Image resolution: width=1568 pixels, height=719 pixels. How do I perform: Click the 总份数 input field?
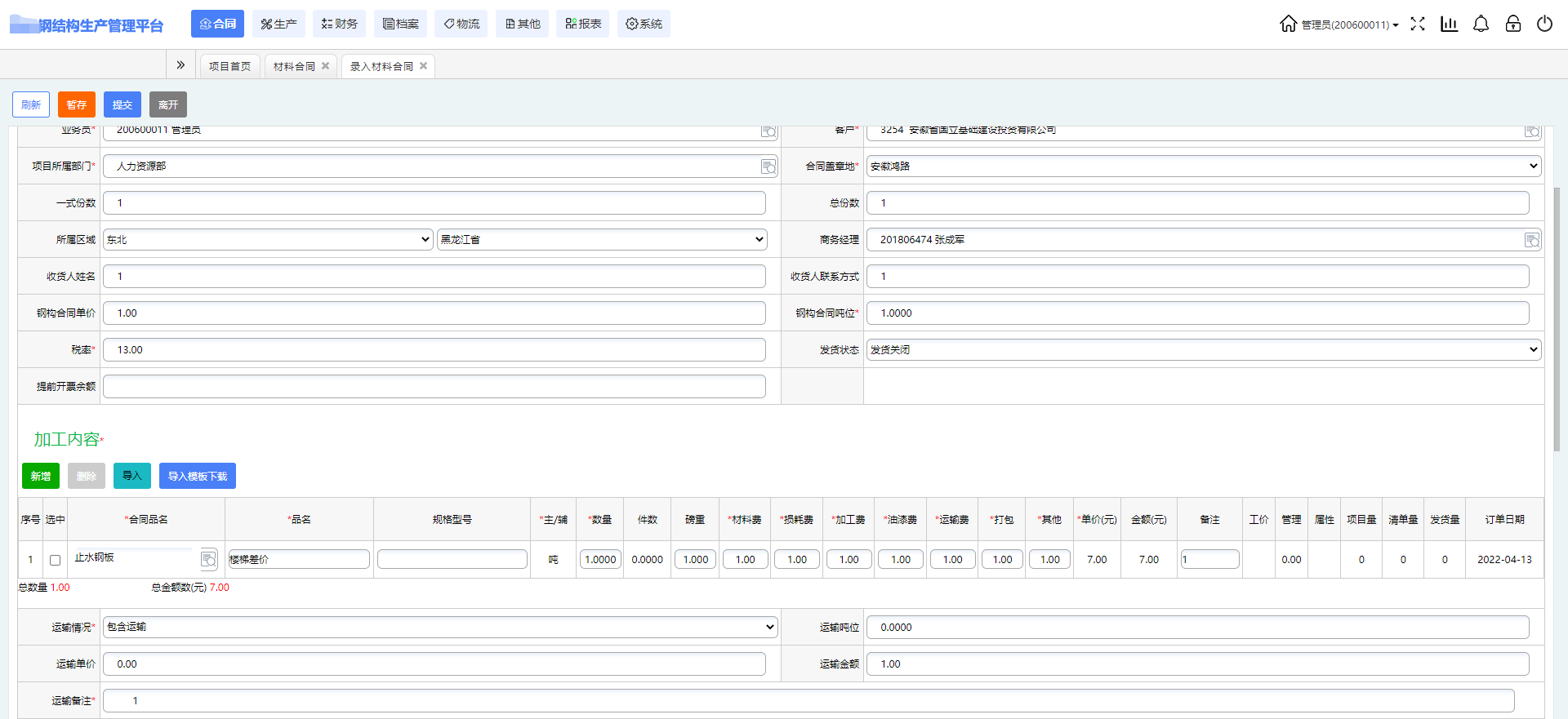point(1198,202)
